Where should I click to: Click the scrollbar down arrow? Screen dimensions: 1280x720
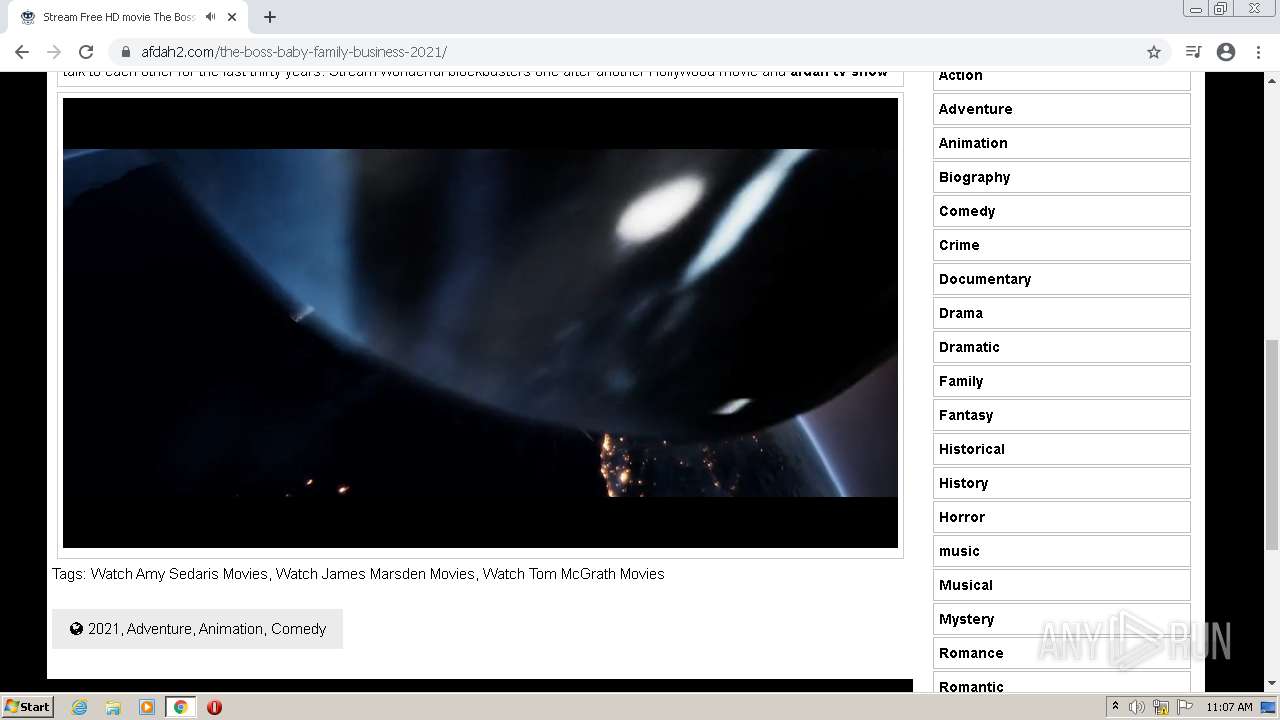click(x=1272, y=684)
